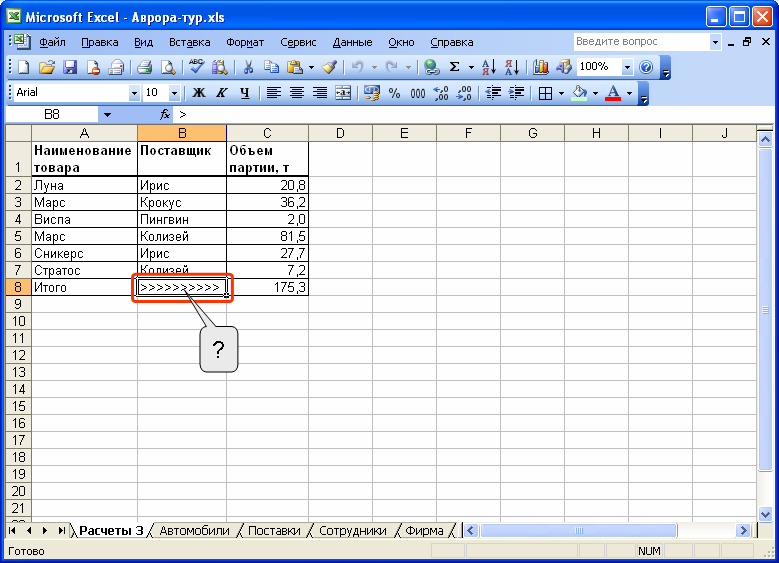779x563 pixels.
Task: Click the Print icon in the toolbar
Action: (144, 67)
